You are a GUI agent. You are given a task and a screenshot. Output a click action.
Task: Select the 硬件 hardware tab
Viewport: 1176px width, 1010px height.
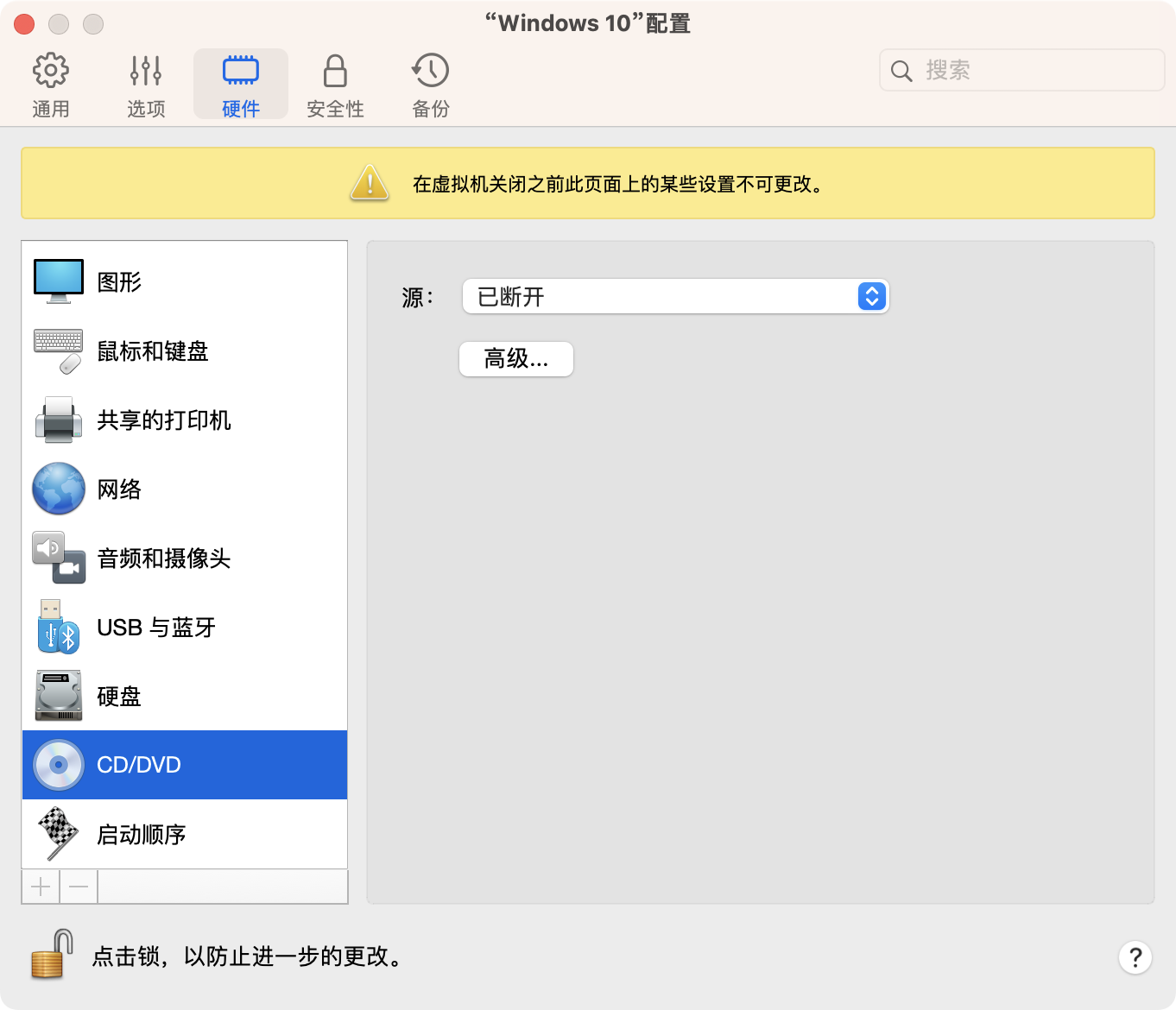tap(241, 84)
